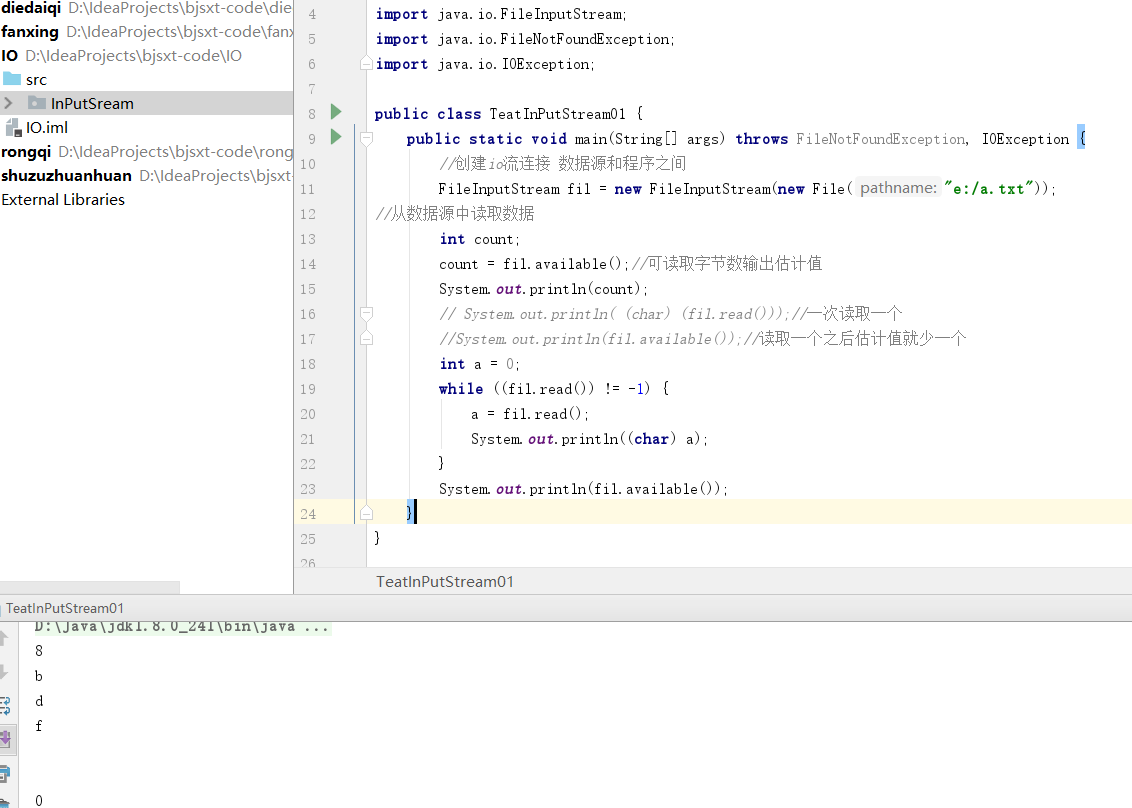Screen dimensions: 1132x808
Task: Click fold end marker at line 24
Action: point(366,513)
